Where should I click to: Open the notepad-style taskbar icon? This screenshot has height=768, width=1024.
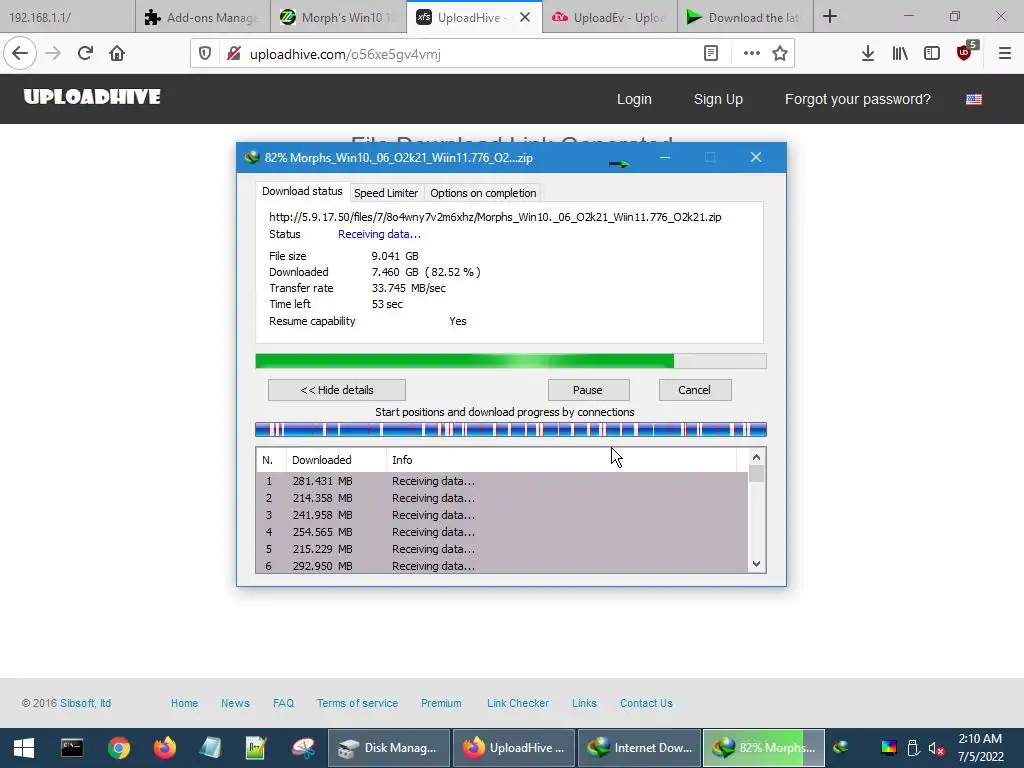point(210,748)
